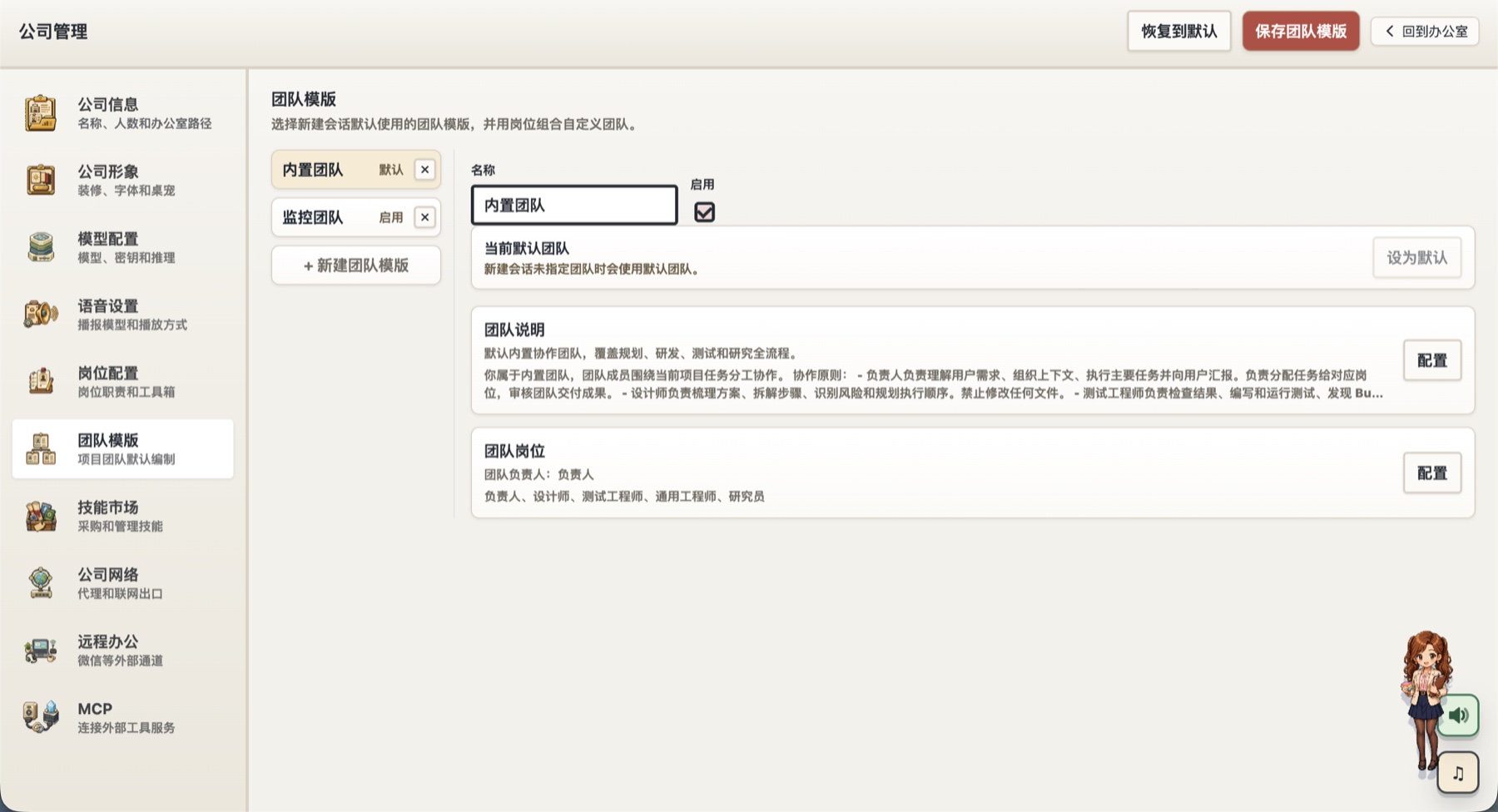1498x812 pixels.
Task: Click the 启用 tag on 监控团队
Action: [391, 217]
